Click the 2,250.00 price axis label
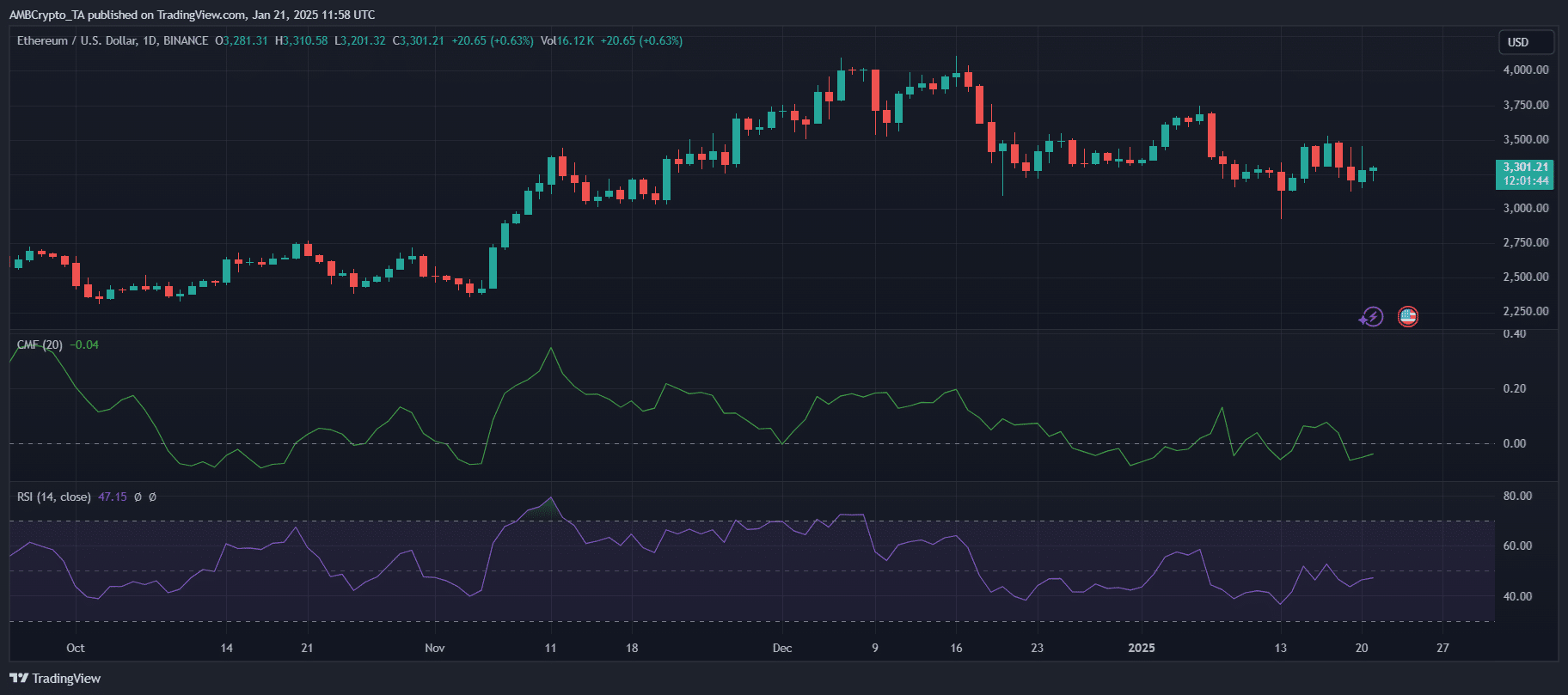The height and width of the screenshot is (695, 1568). (x=1526, y=311)
